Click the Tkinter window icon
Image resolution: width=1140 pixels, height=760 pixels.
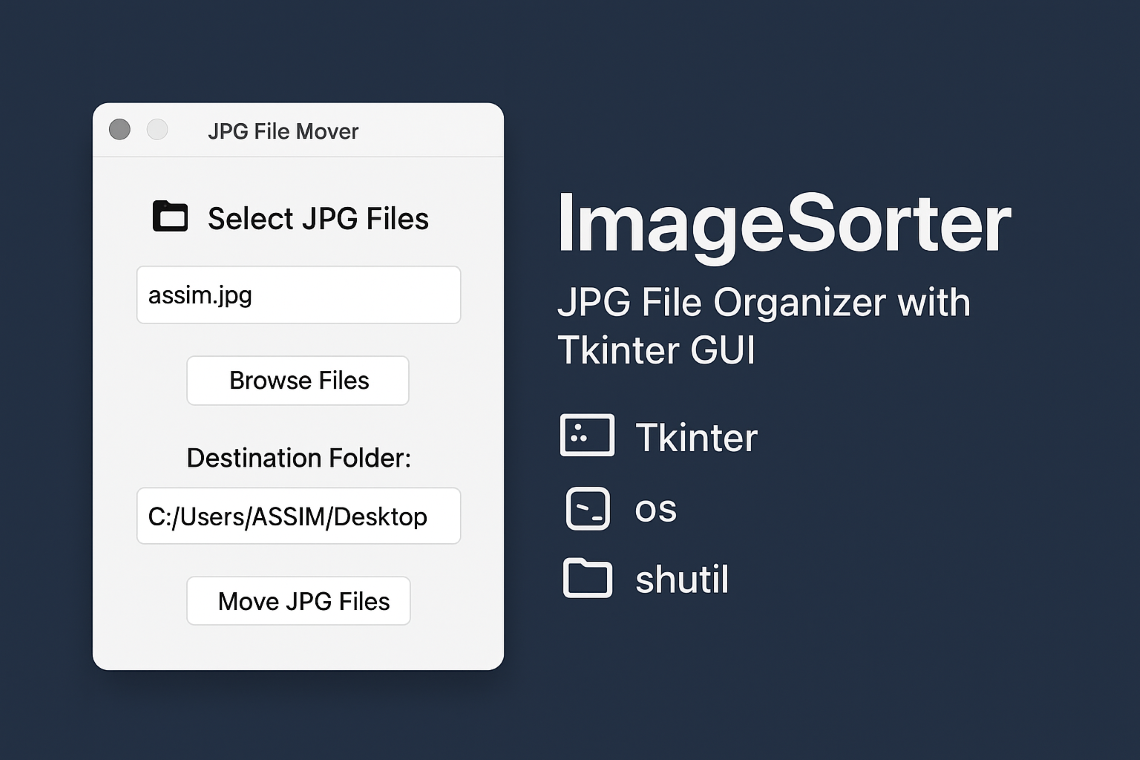587,435
